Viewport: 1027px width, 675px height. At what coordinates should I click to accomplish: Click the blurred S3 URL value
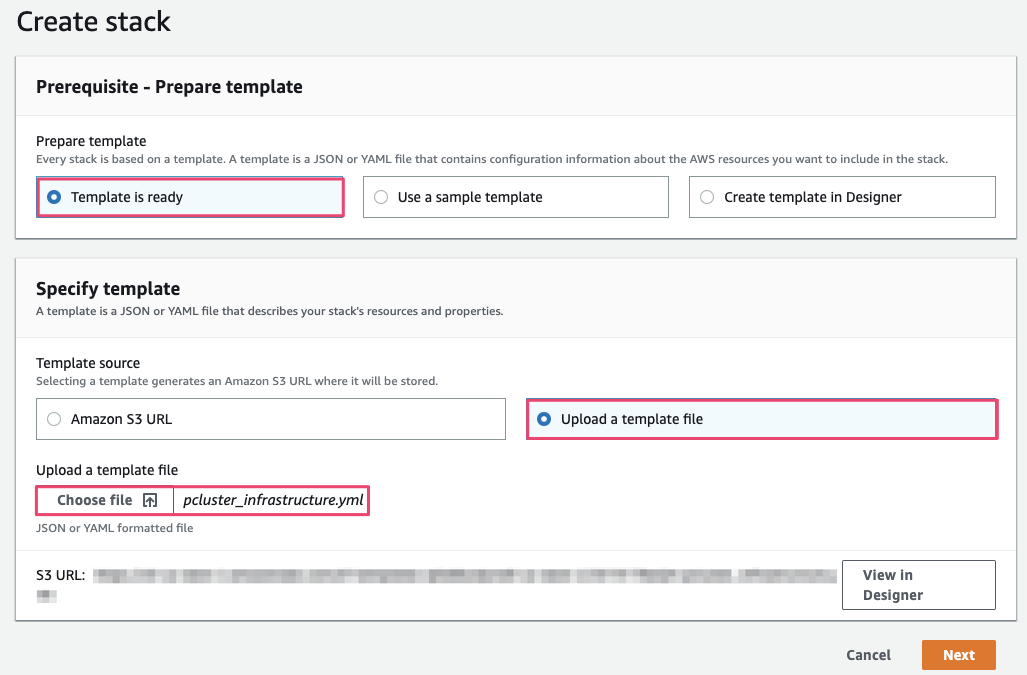[x=464, y=576]
